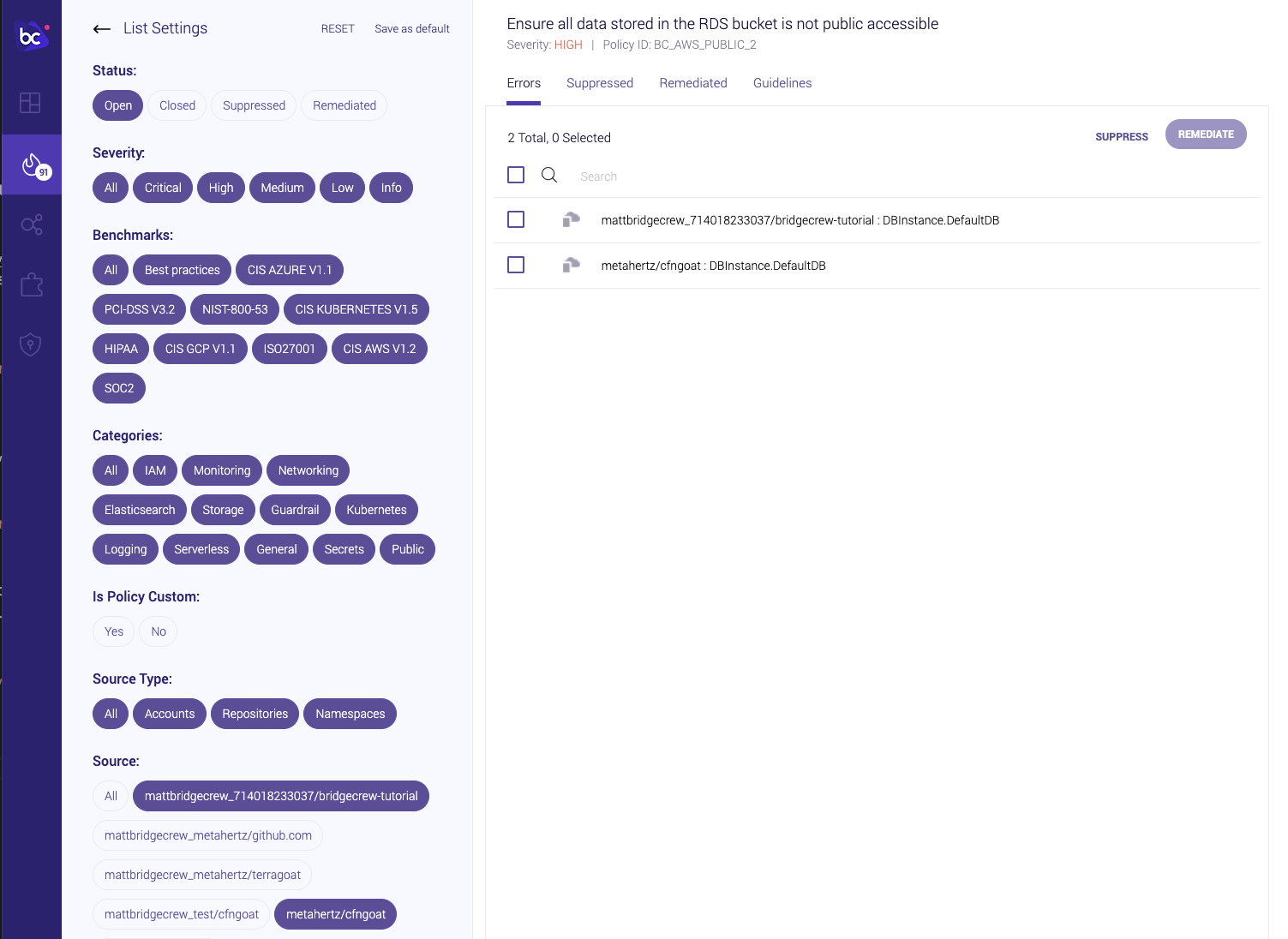Open the shield policies sidebar icon
The height and width of the screenshot is (939, 1288).
pyautogui.click(x=31, y=344)
